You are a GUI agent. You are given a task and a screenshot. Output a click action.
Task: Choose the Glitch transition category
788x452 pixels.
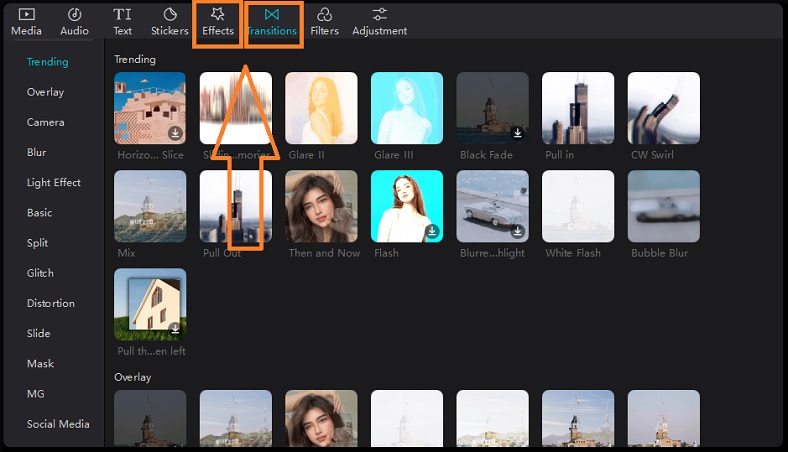40,273
